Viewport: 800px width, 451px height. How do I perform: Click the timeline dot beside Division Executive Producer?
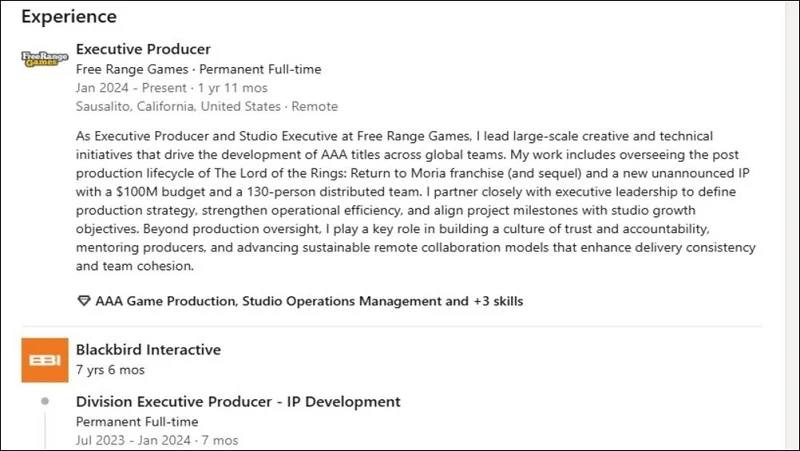tap(44, 402)
